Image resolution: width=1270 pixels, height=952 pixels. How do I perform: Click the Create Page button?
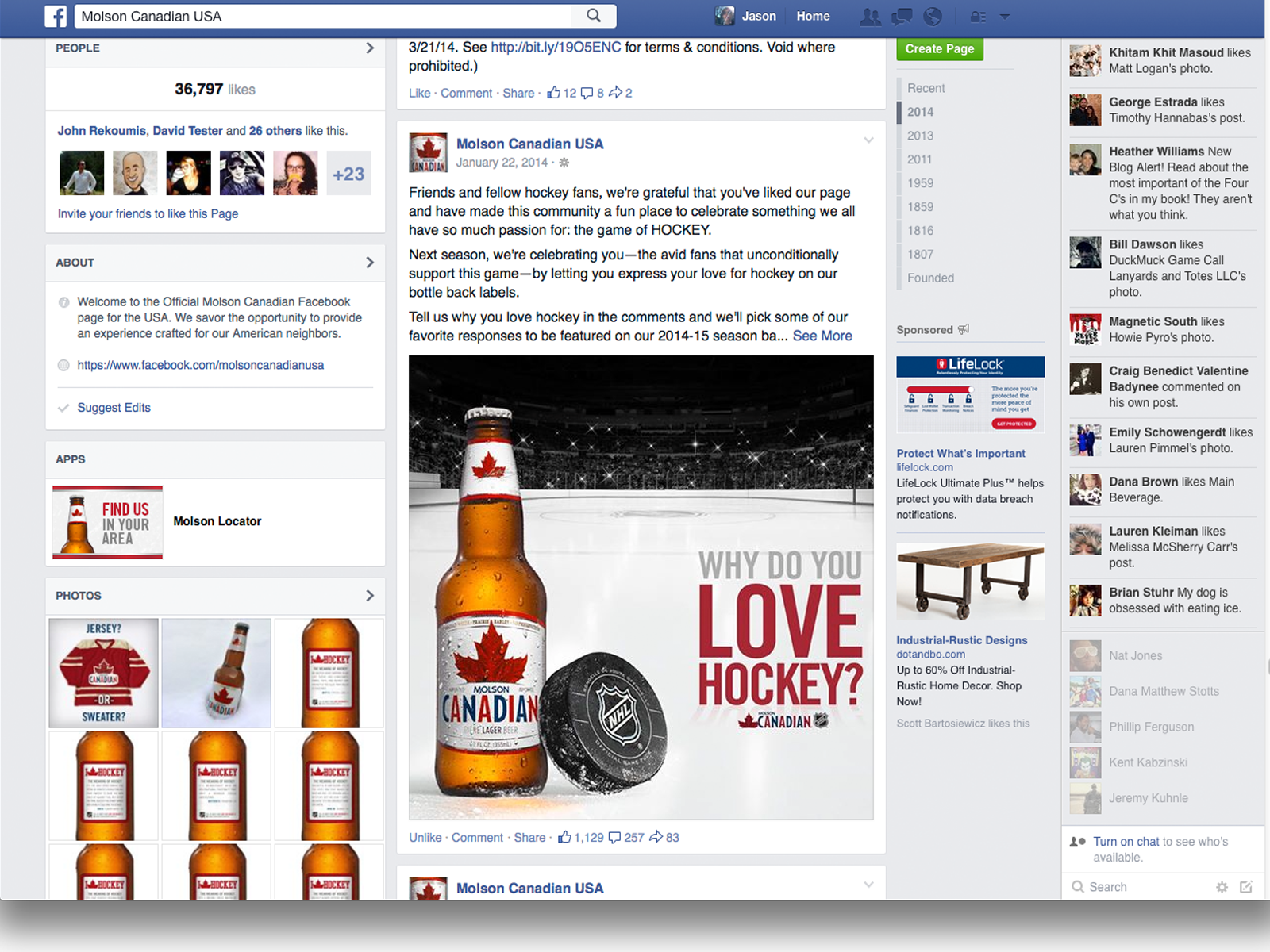(x=940, y=49)
